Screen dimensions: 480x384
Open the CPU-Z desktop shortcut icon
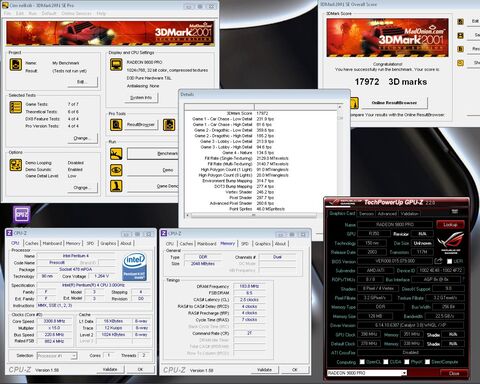click(x=22, y=215)
